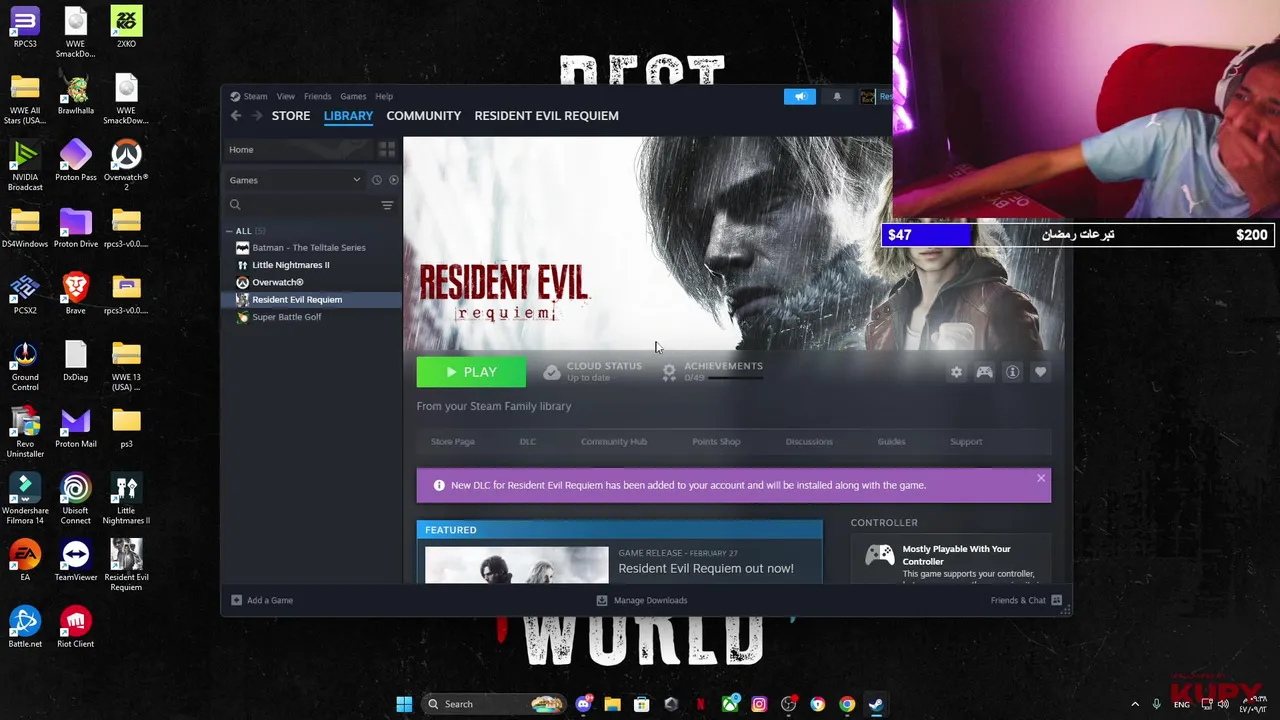
Task: Open the game's Store Page link
Action: pos(452,441)
